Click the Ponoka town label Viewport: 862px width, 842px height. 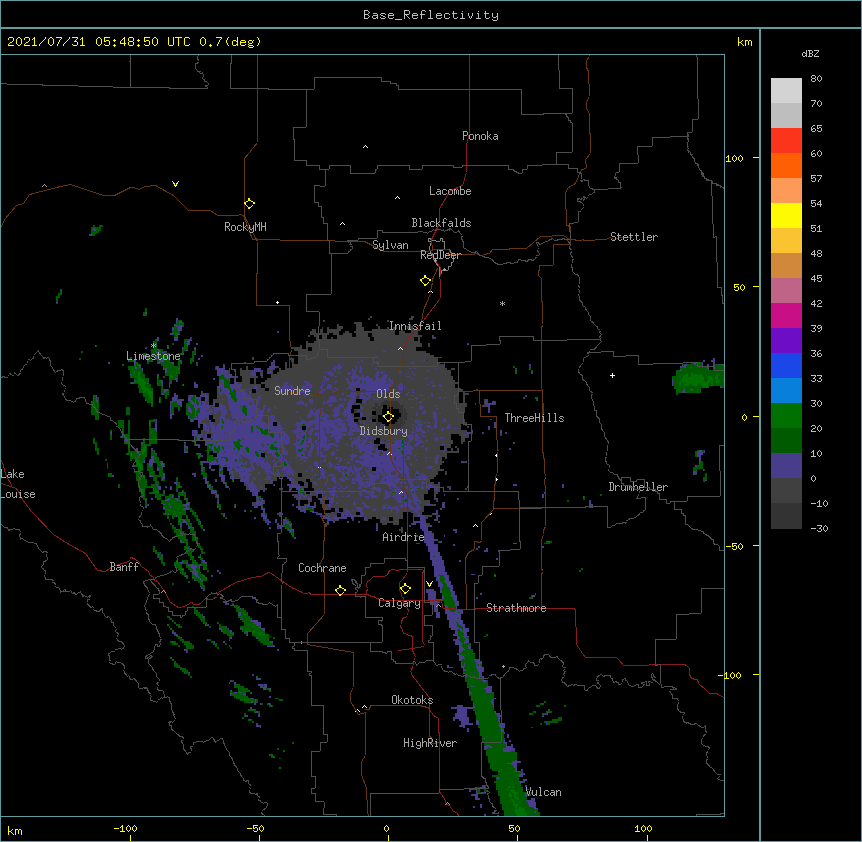pos(480,136)
